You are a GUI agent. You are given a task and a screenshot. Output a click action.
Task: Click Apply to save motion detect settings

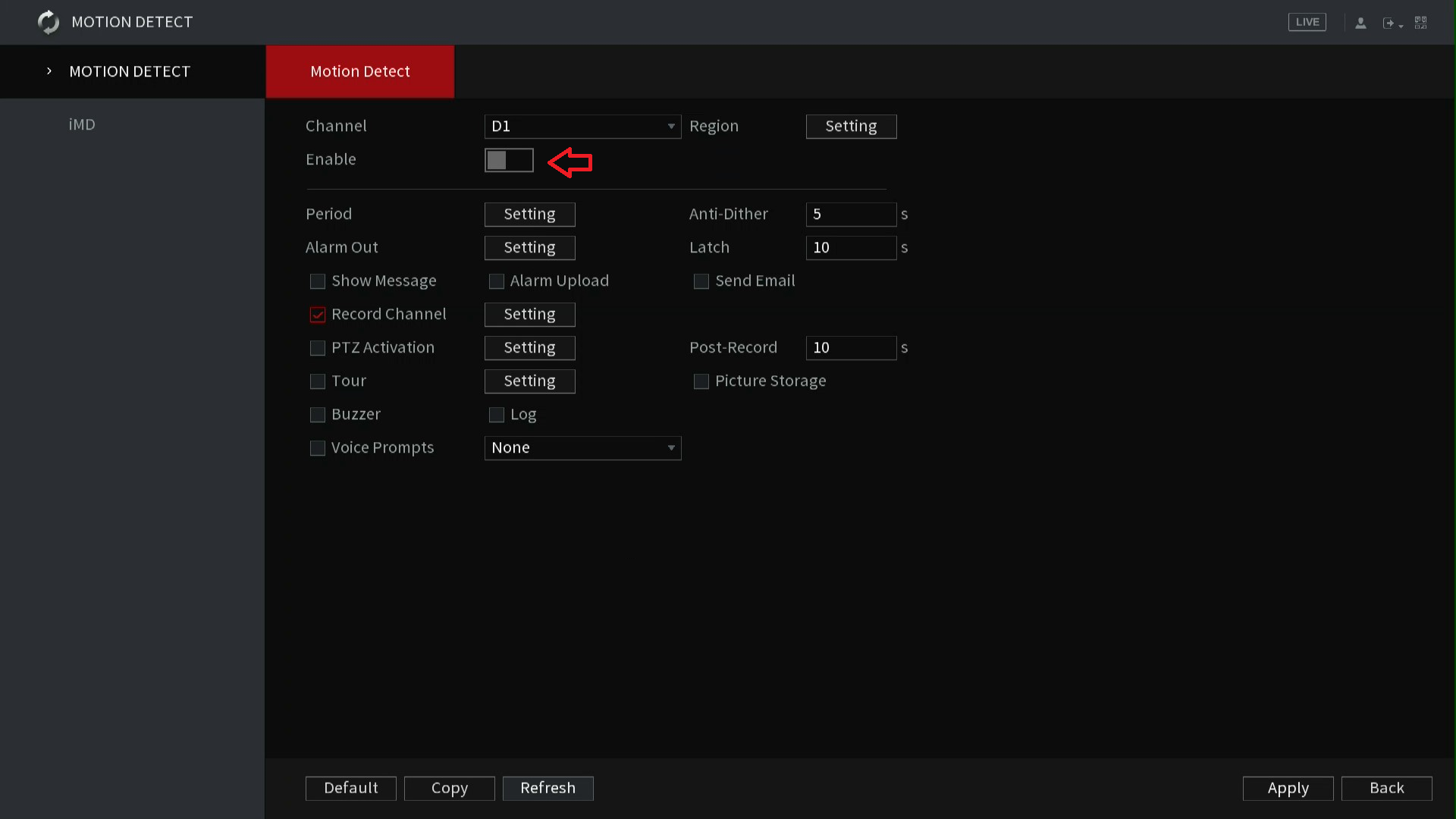[1288, 788]
